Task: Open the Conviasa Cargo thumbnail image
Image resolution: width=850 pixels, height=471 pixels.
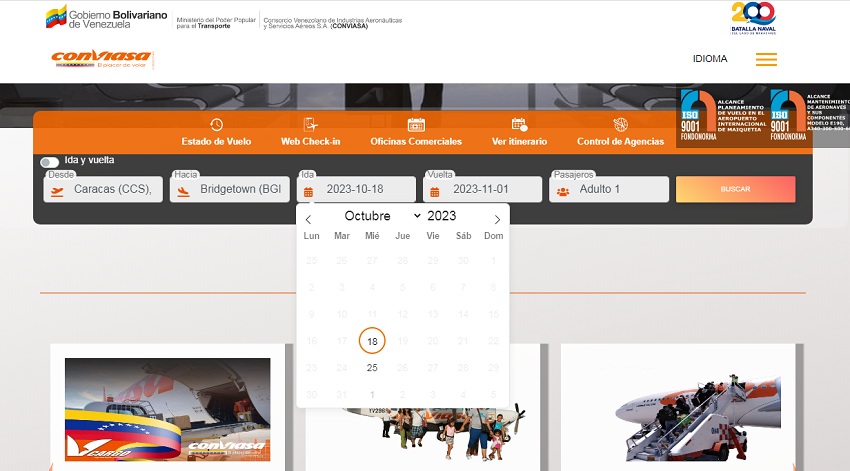Action: (x=168, y=409)
